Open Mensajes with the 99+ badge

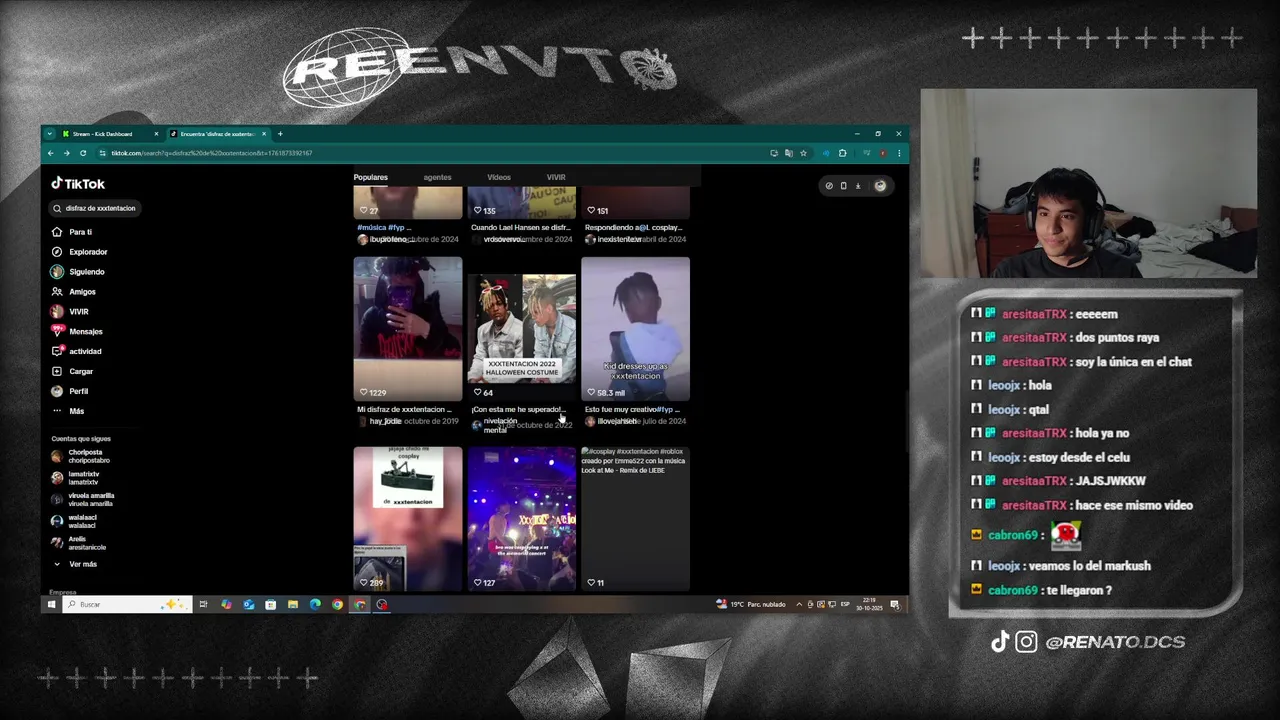click(x=78, y=331)
